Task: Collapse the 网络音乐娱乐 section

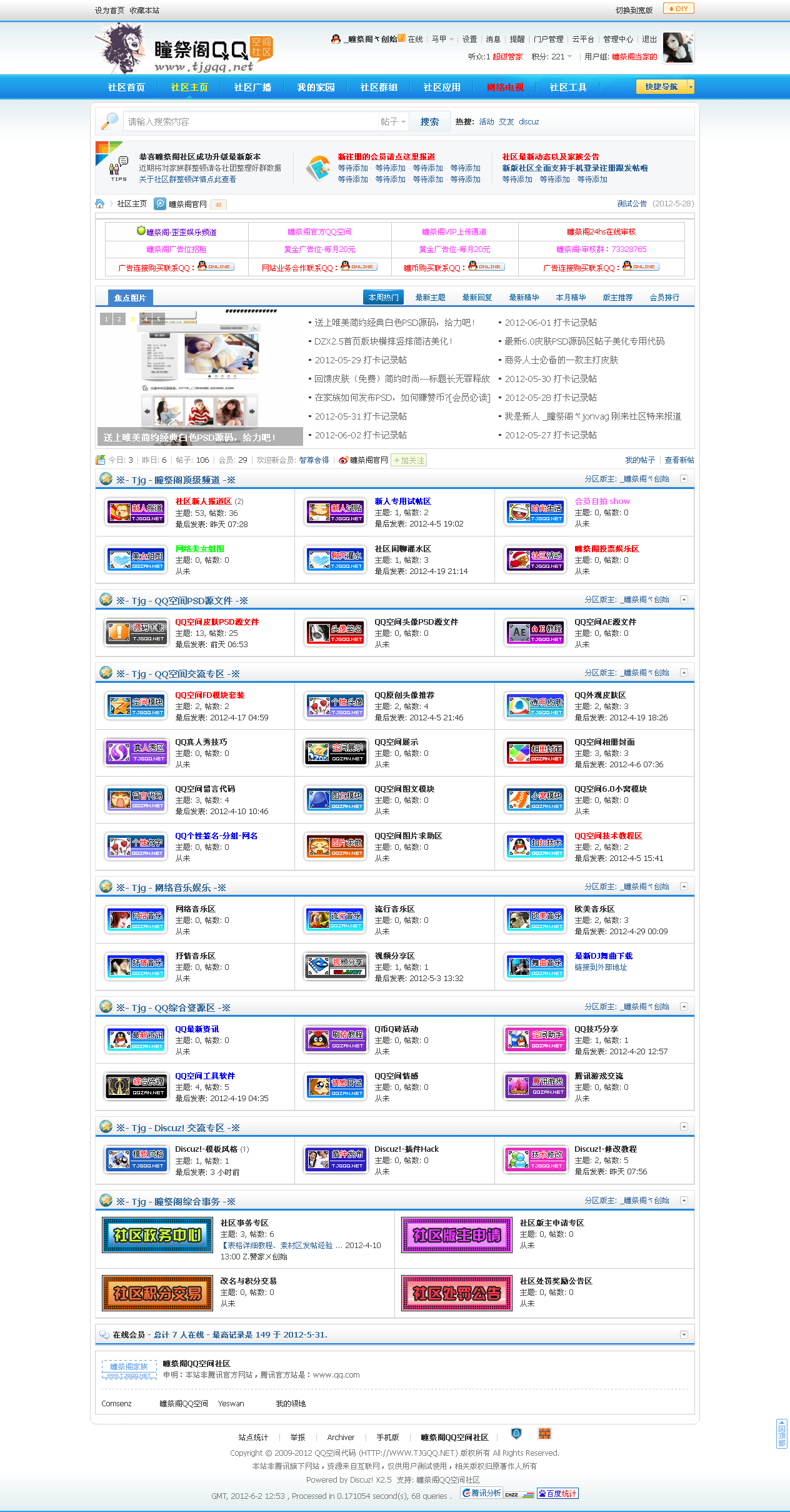Action: [684, 887]
